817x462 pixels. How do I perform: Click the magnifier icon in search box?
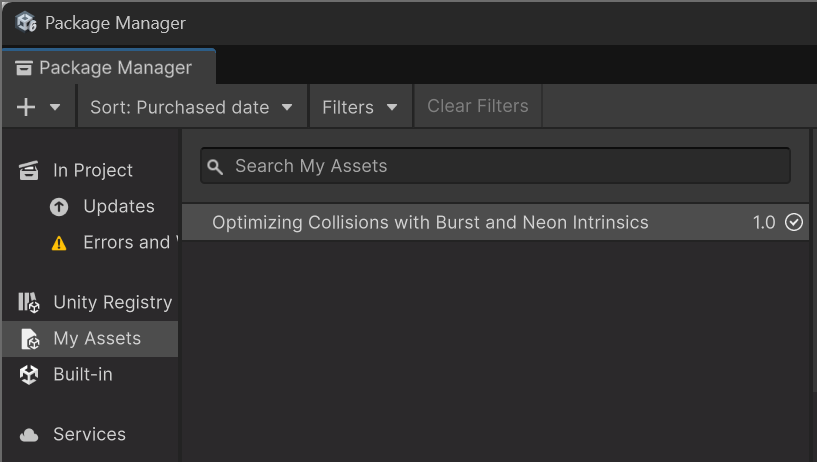coord(215,167)
